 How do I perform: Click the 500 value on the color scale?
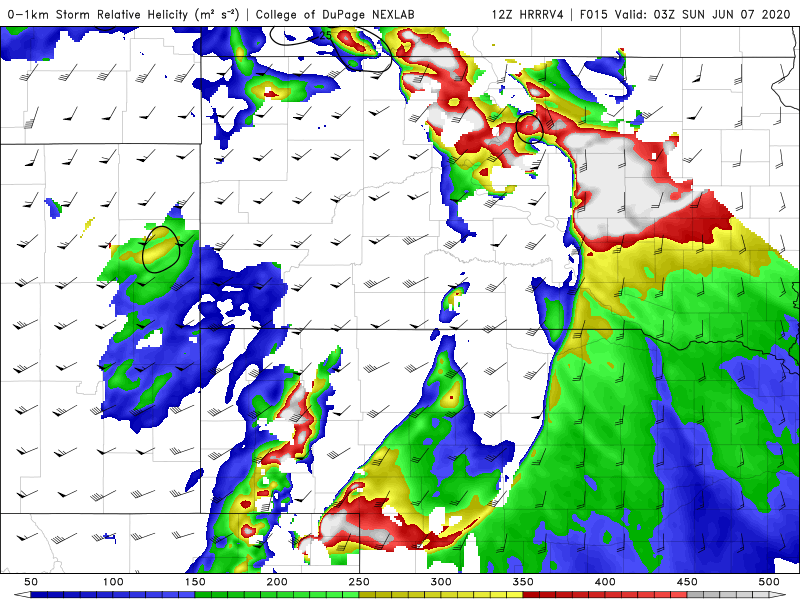(x=769, y=582)
